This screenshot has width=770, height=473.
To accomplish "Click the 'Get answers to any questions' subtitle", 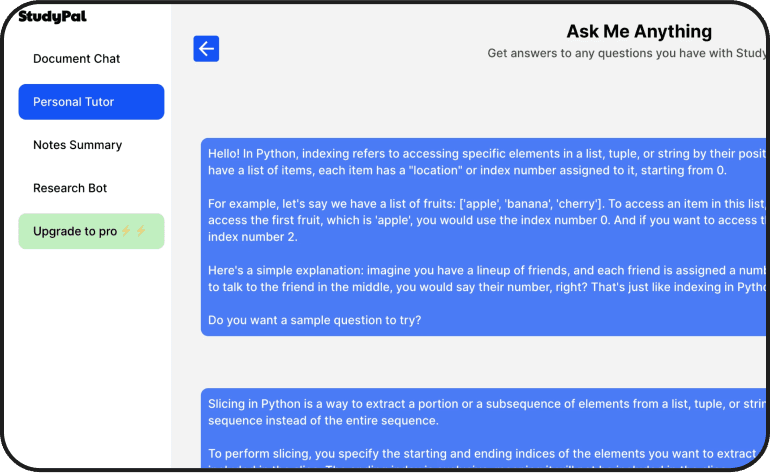I will pos(626,53).
